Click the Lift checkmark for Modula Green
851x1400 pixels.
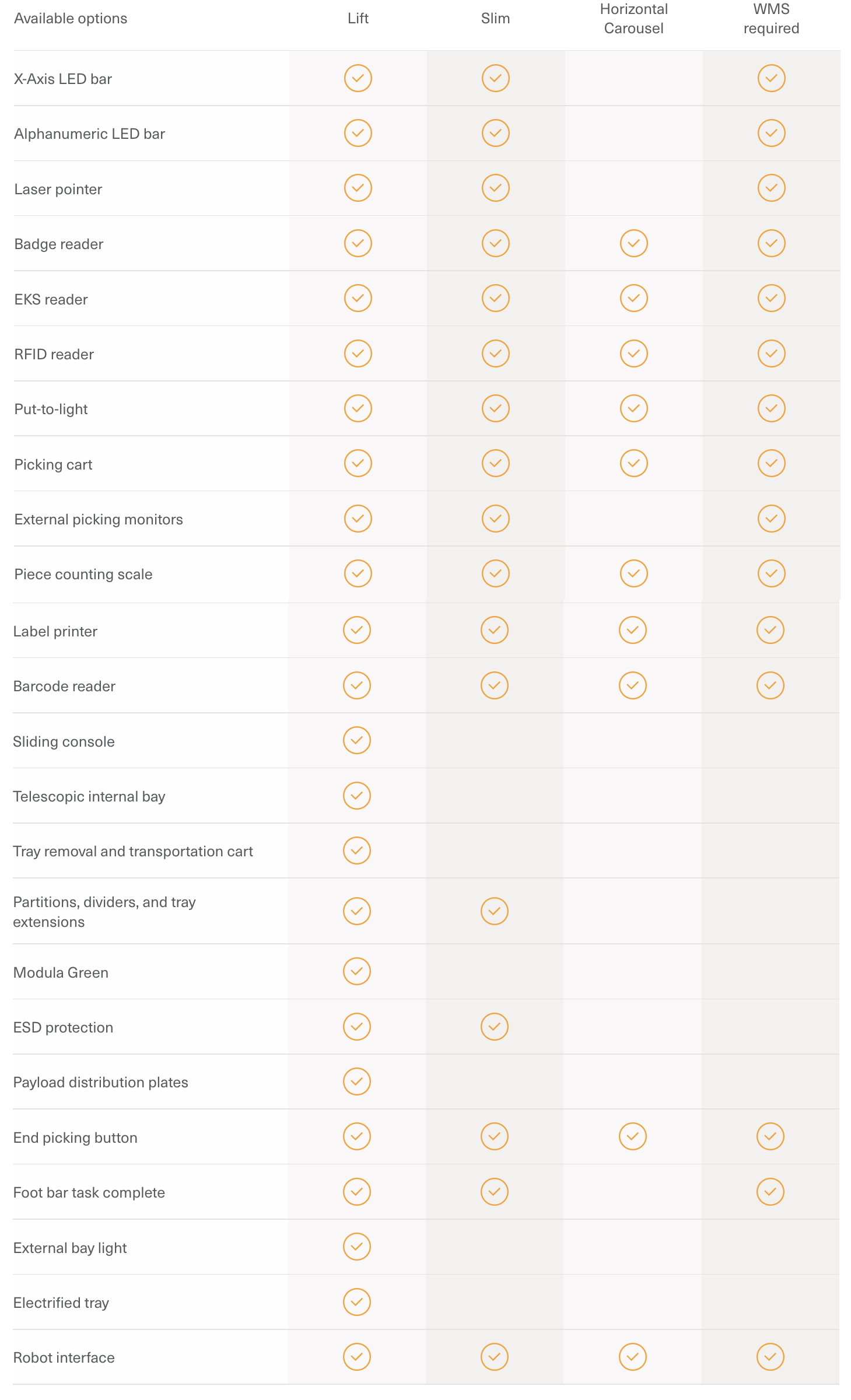tap(356, 971)
